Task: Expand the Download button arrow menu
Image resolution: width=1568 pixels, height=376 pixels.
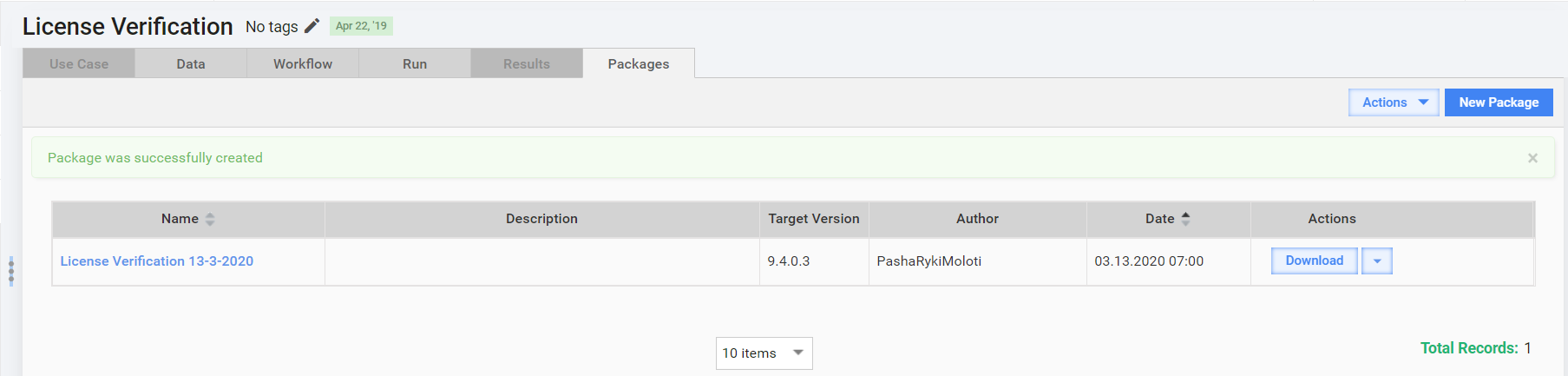Action: click(x=1377, y=261)
